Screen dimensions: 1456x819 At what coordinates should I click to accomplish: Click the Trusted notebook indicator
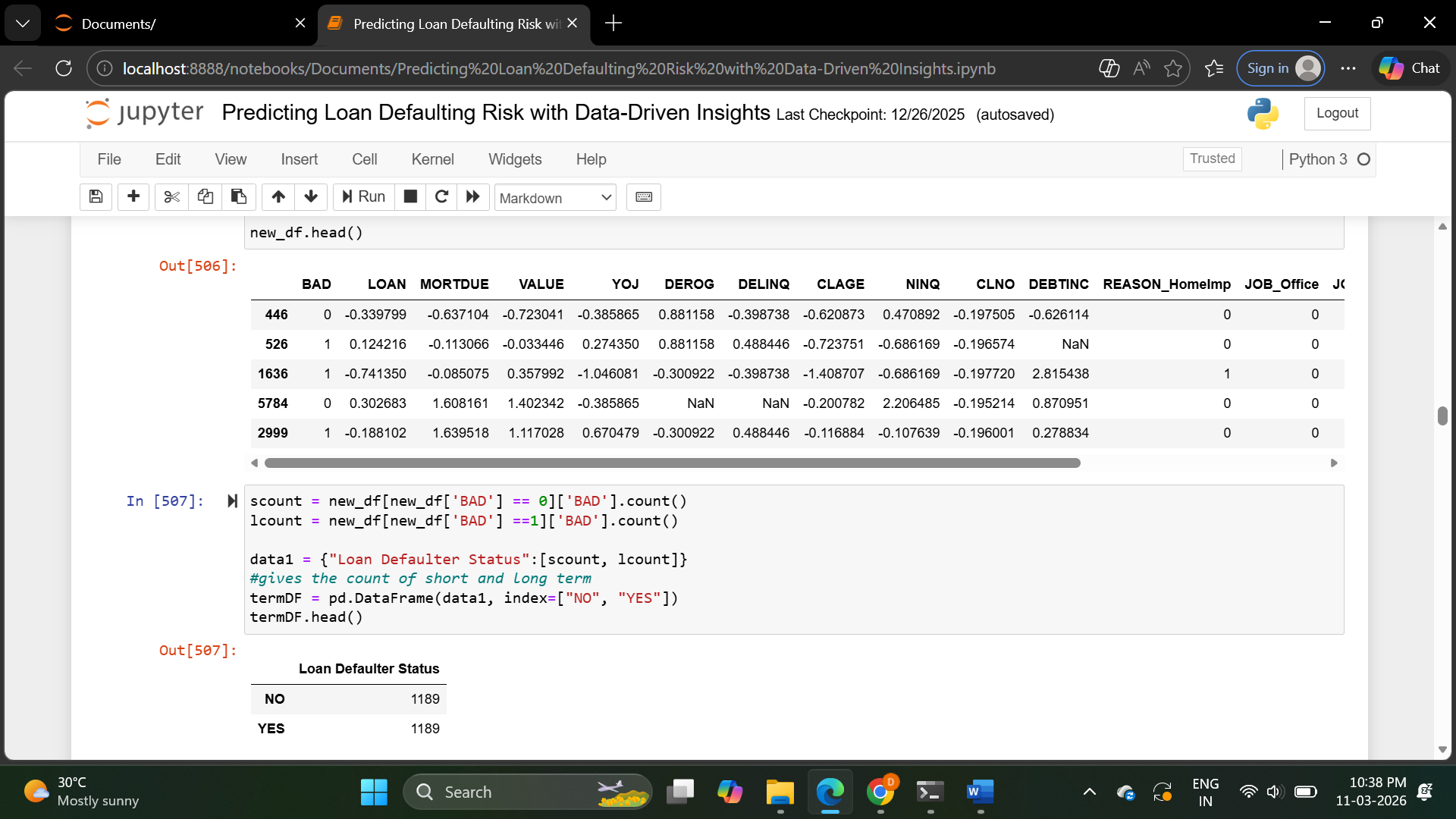[x=1212, y=158]
